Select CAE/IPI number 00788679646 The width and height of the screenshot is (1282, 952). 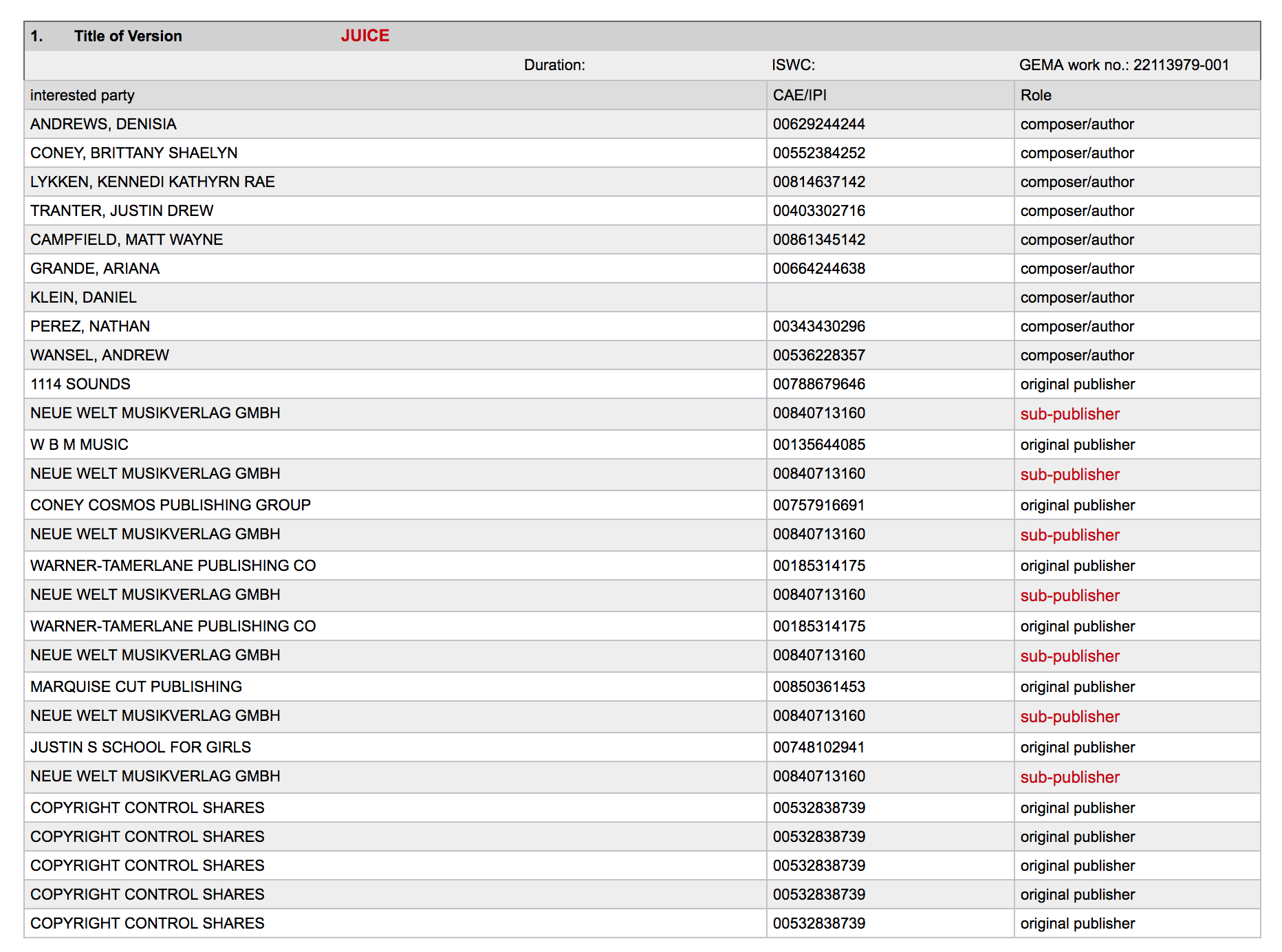pos(819,385)
